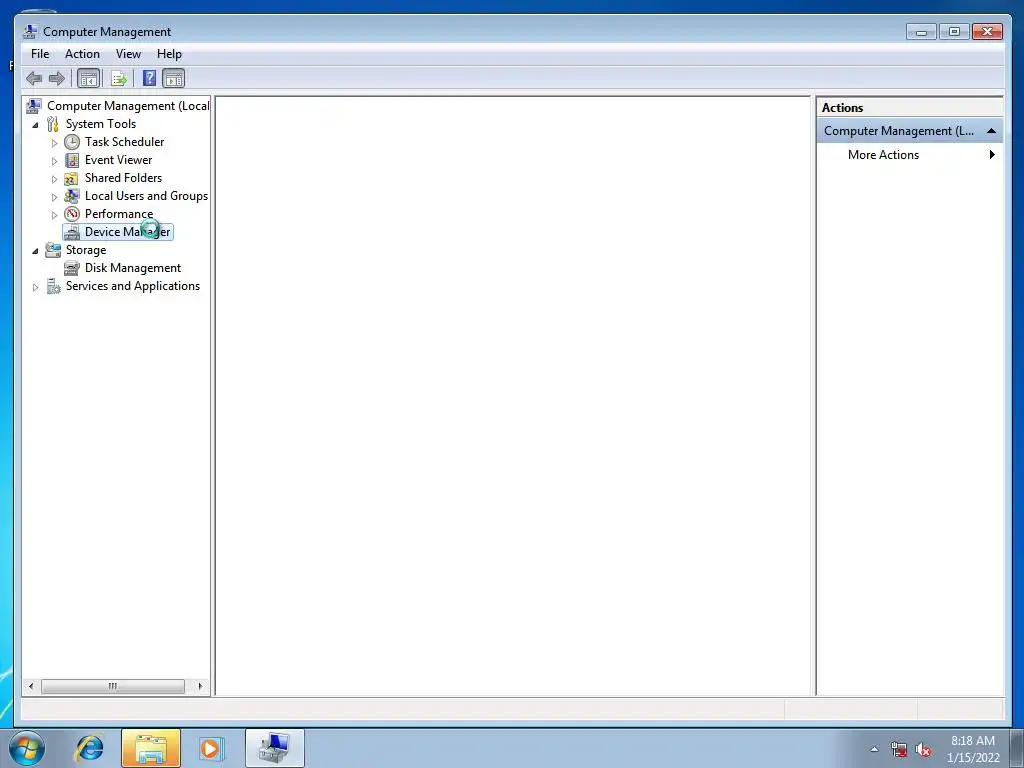The height and width of the screenshot is (768, 1024).
Task: Click the network tray icon
Action: tap(899, 750)
